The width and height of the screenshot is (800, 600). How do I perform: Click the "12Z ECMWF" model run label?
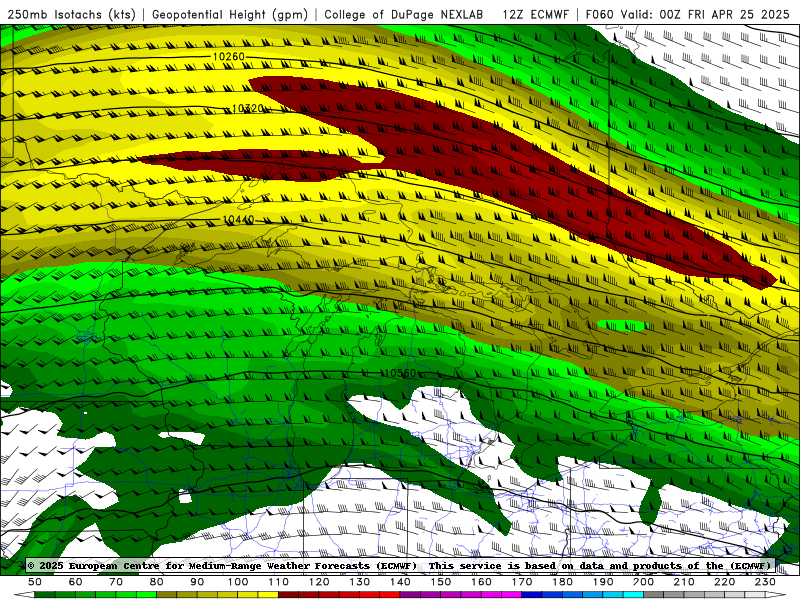pyautogui.click(x=535, y=15)
